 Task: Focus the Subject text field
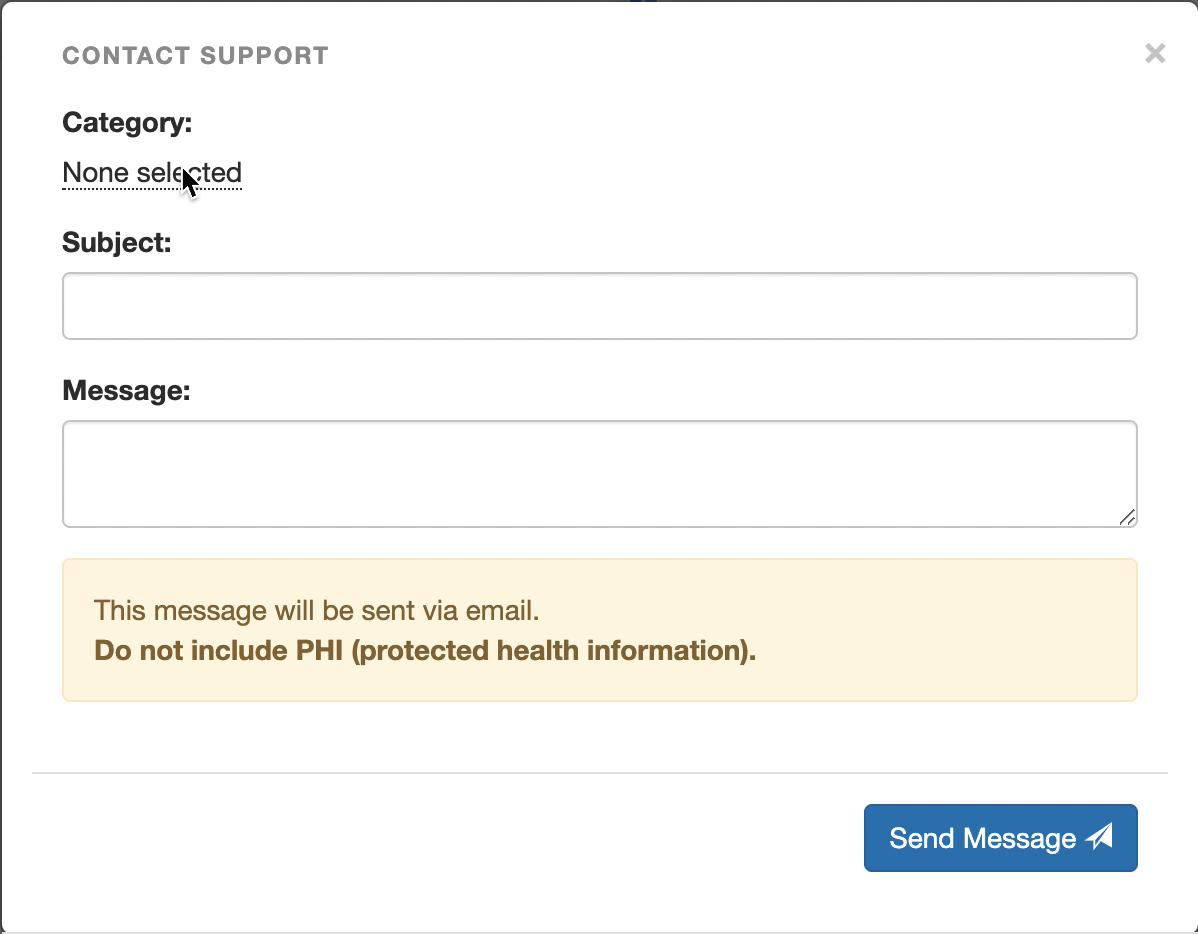point(599,306)
